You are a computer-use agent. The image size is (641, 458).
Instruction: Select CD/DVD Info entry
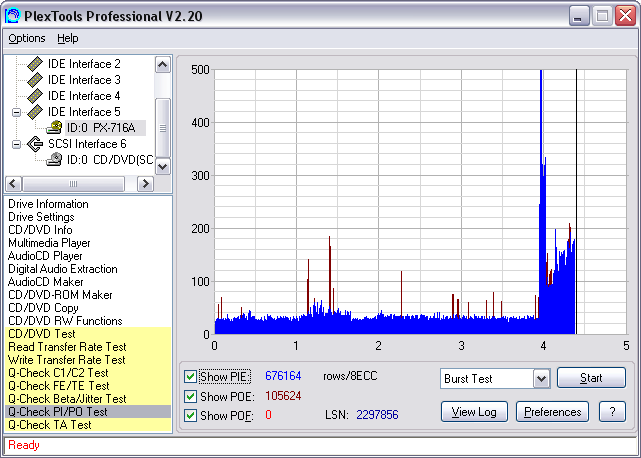[88, 230]
